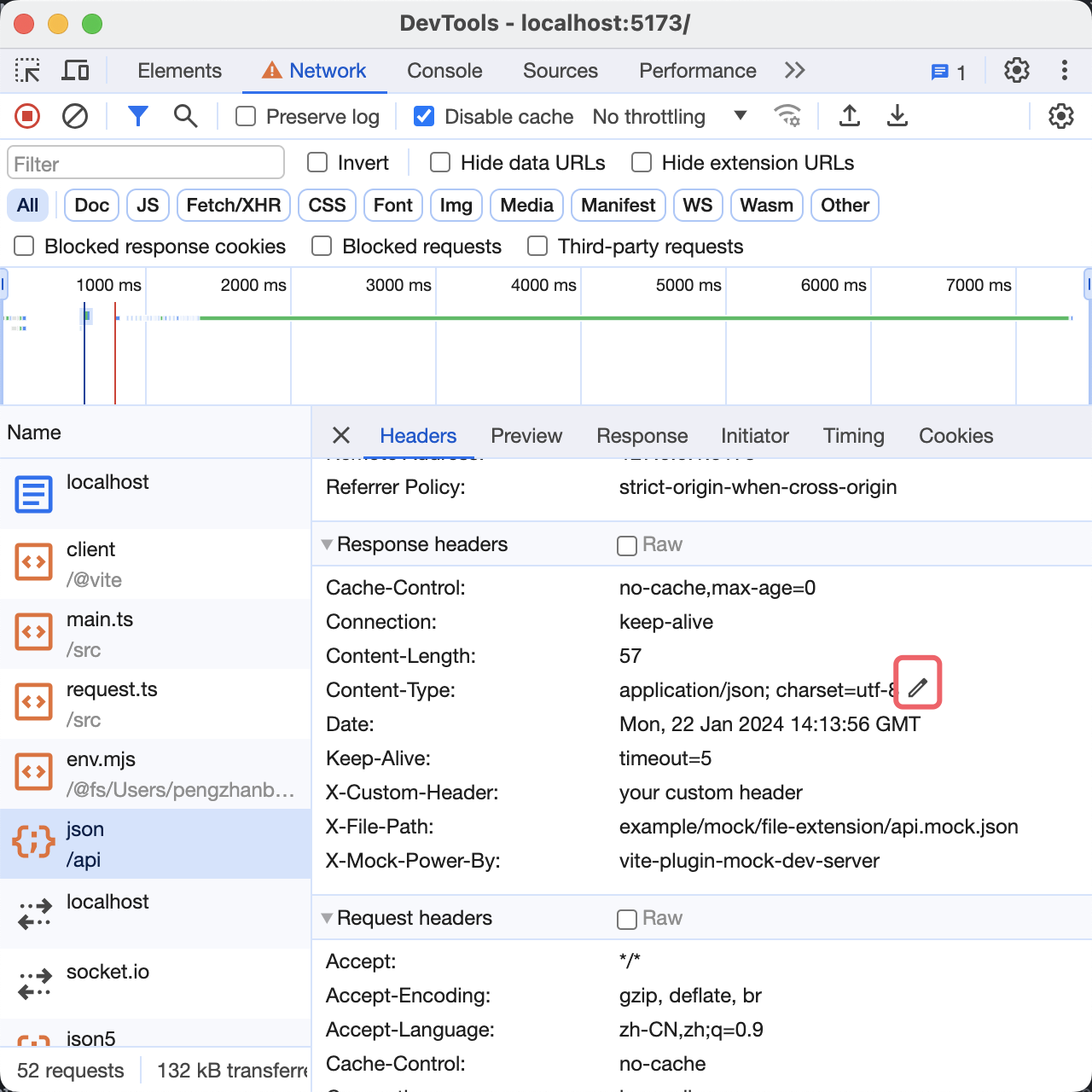Click the inspect element picker icon
This screenshot has height=1092, width=1092.
(27, 71)
